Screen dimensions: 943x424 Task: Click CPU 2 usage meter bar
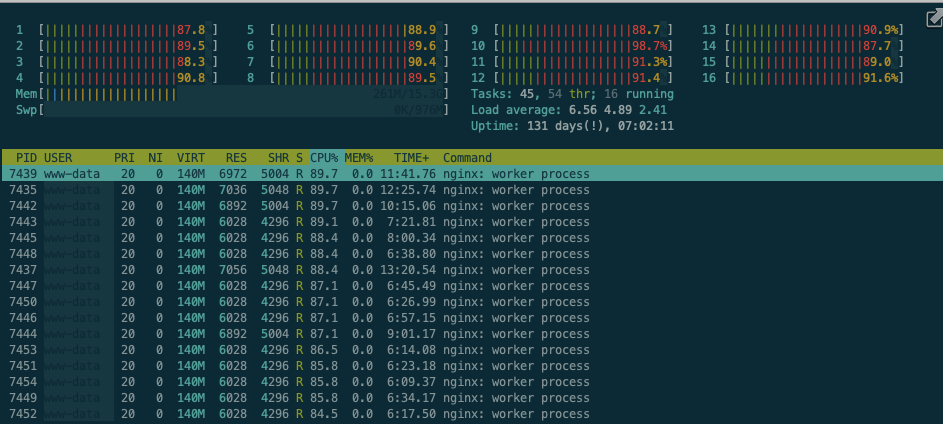[127, 46]
